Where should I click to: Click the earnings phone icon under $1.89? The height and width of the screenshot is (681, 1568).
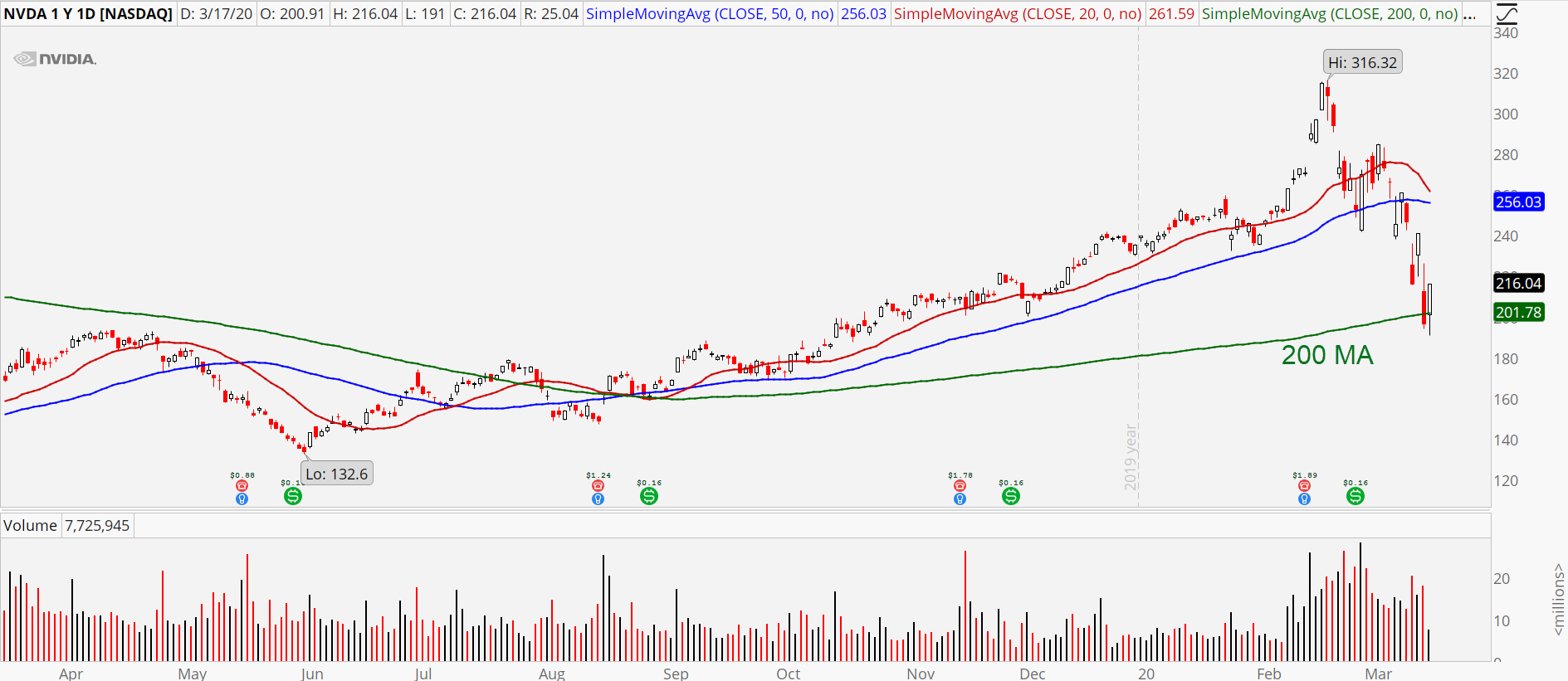(x=1304, y=486)
